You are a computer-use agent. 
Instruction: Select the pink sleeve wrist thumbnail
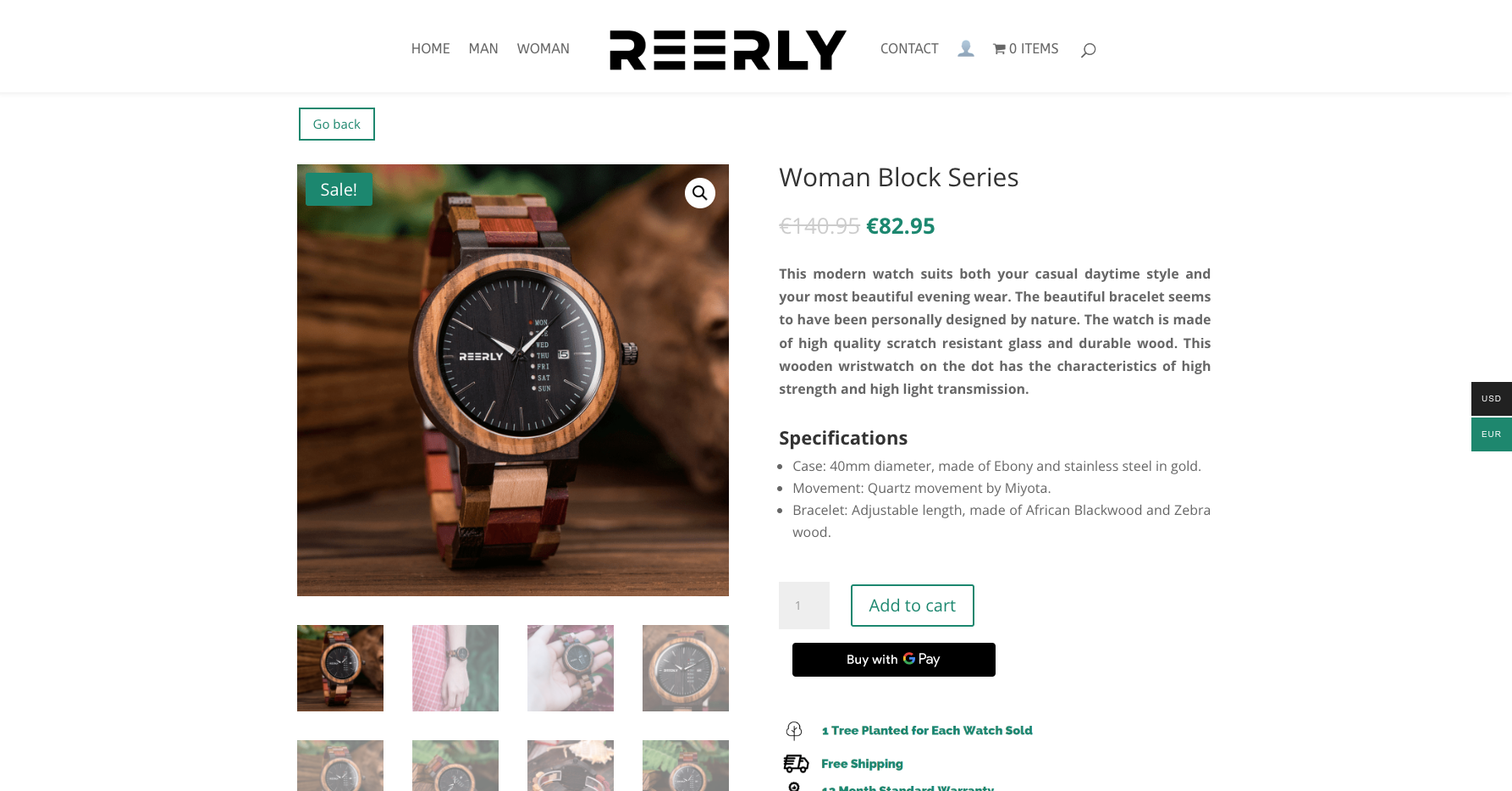click(455, 668)
